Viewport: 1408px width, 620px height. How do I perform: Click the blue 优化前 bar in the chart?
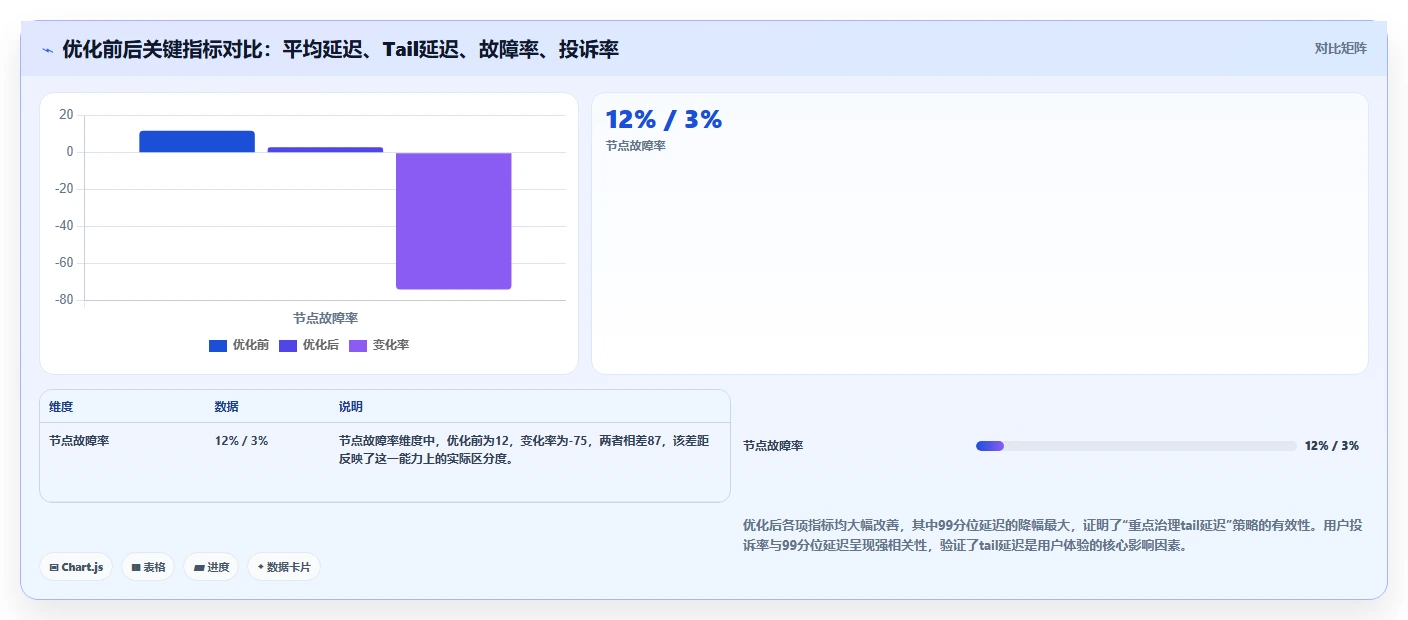197,142
